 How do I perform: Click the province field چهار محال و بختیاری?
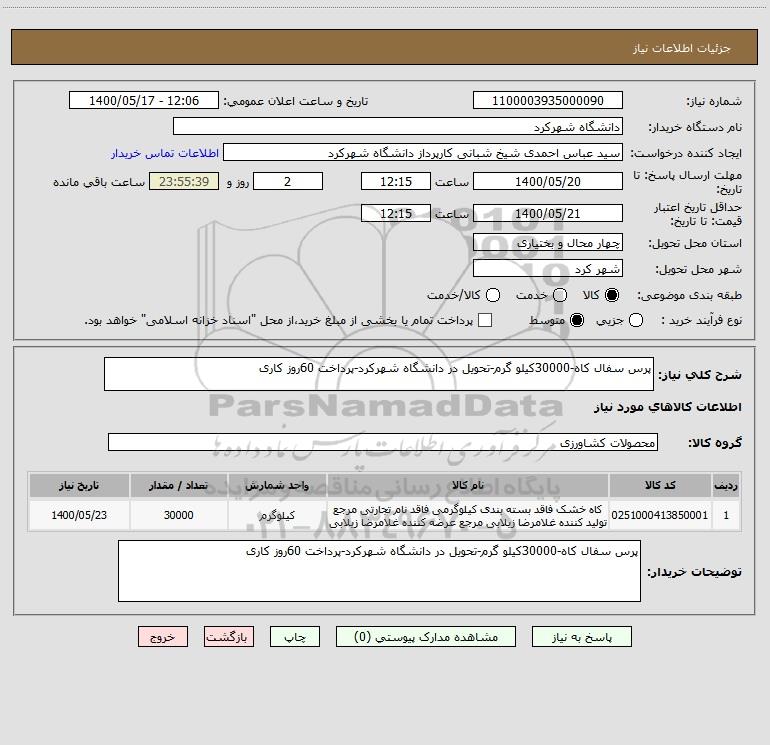548,242
